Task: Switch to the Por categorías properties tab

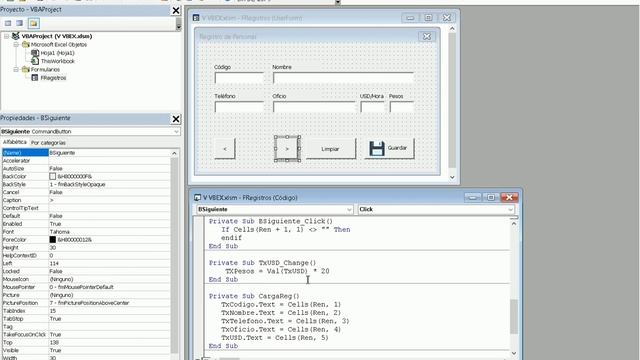Action: (48, 142)
